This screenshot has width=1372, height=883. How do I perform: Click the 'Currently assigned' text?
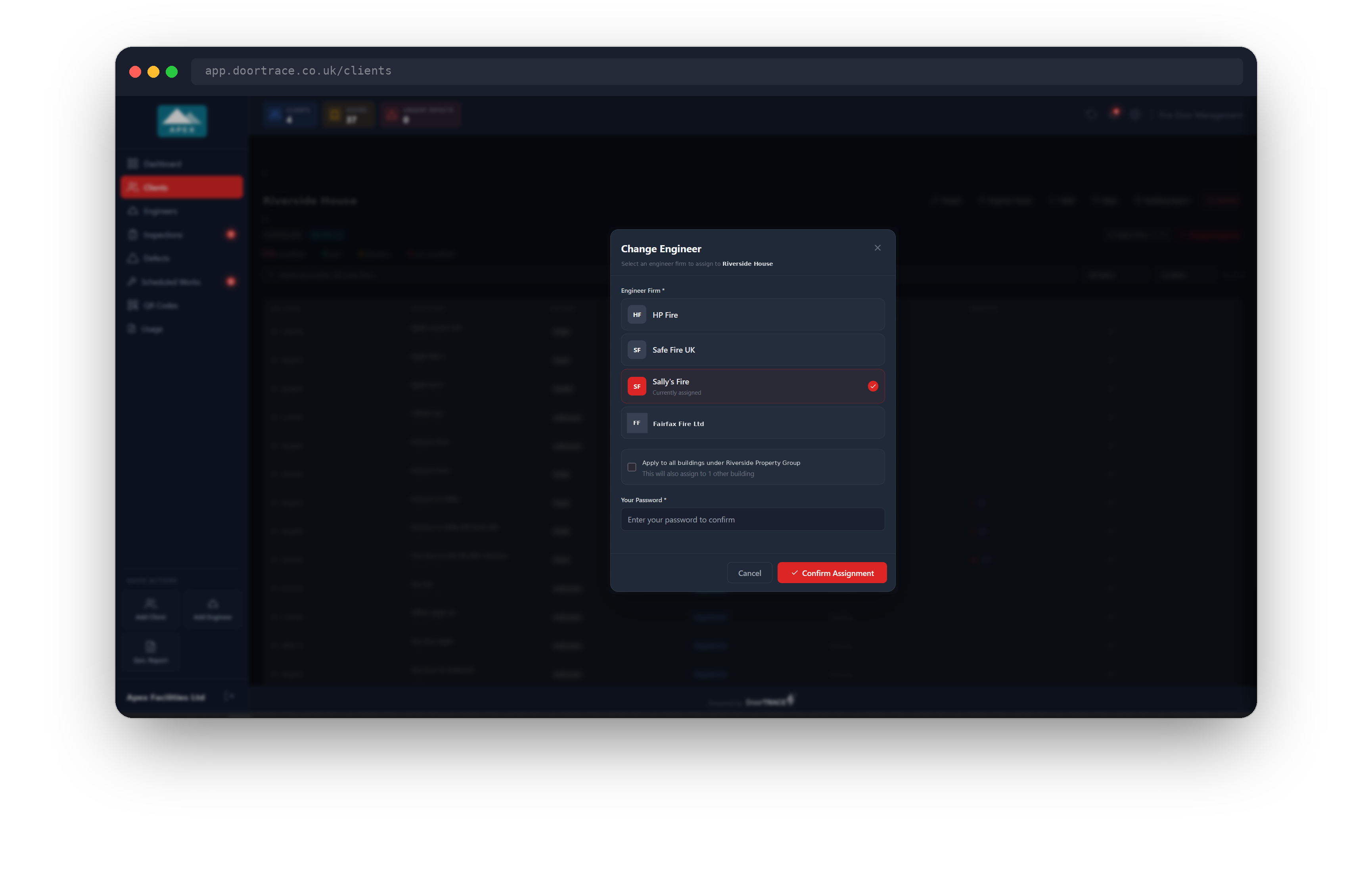click(x=676, y=393)
